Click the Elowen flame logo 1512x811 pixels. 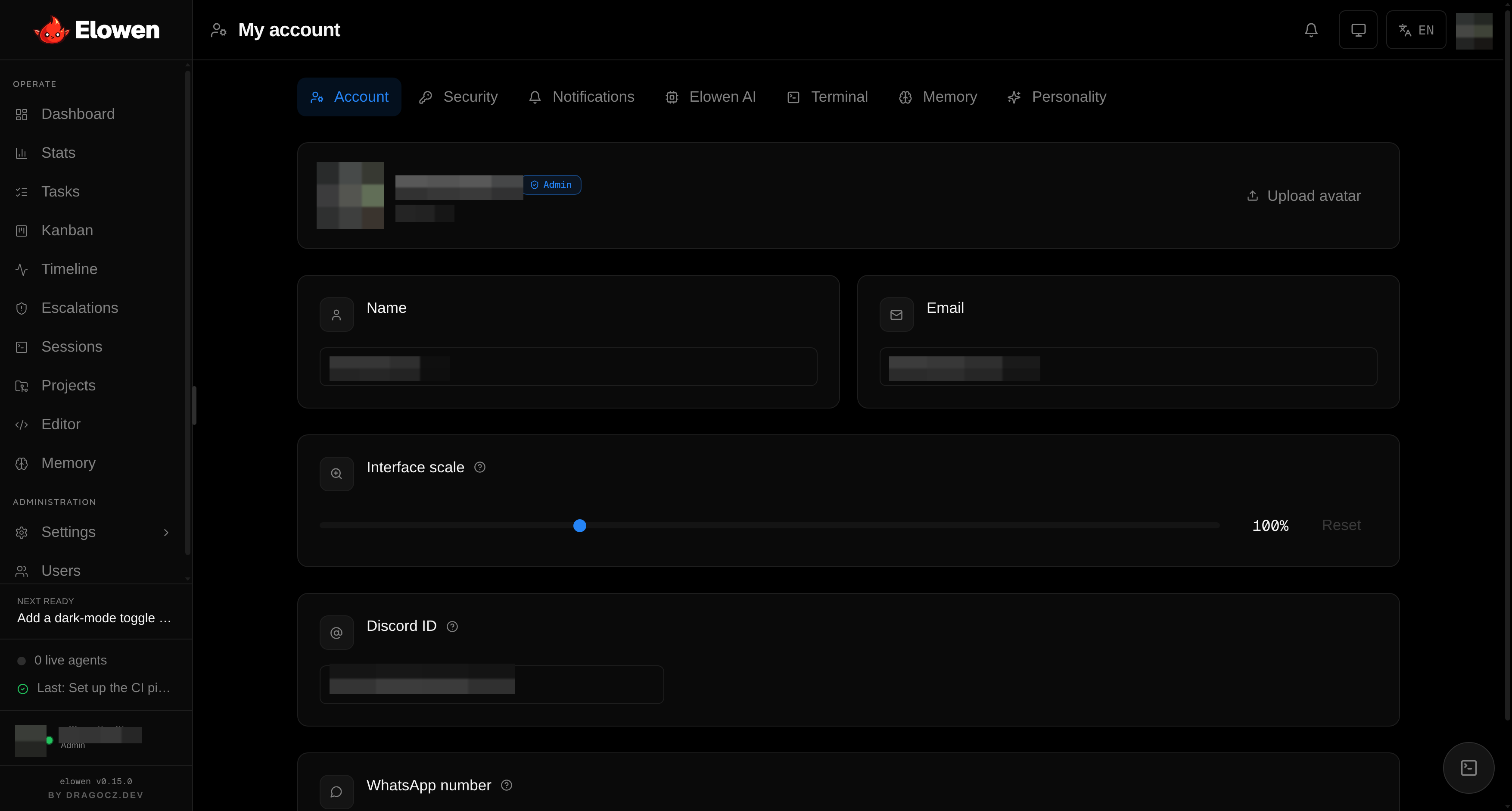click(x=52, y=30)
